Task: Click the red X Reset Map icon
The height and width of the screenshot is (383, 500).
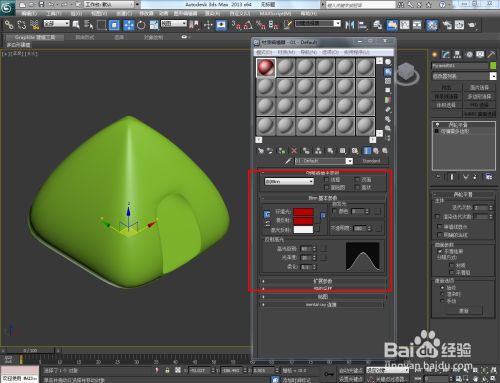Action: click(294, 151)
